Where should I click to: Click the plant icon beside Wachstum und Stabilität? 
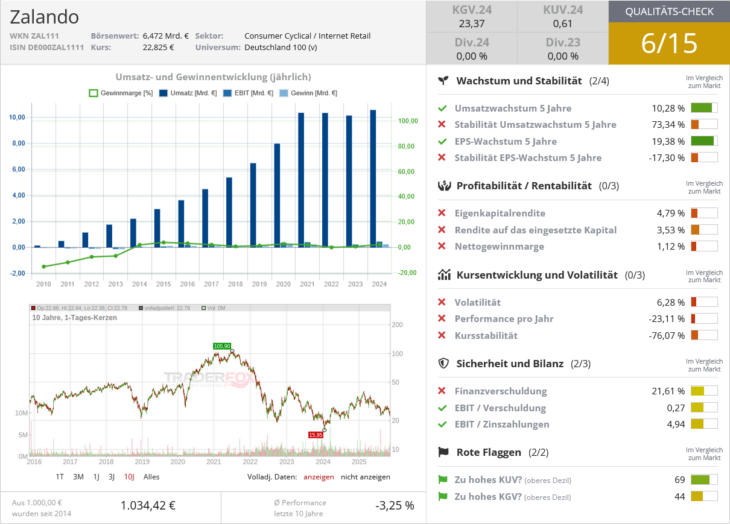[x=444, y=81]
